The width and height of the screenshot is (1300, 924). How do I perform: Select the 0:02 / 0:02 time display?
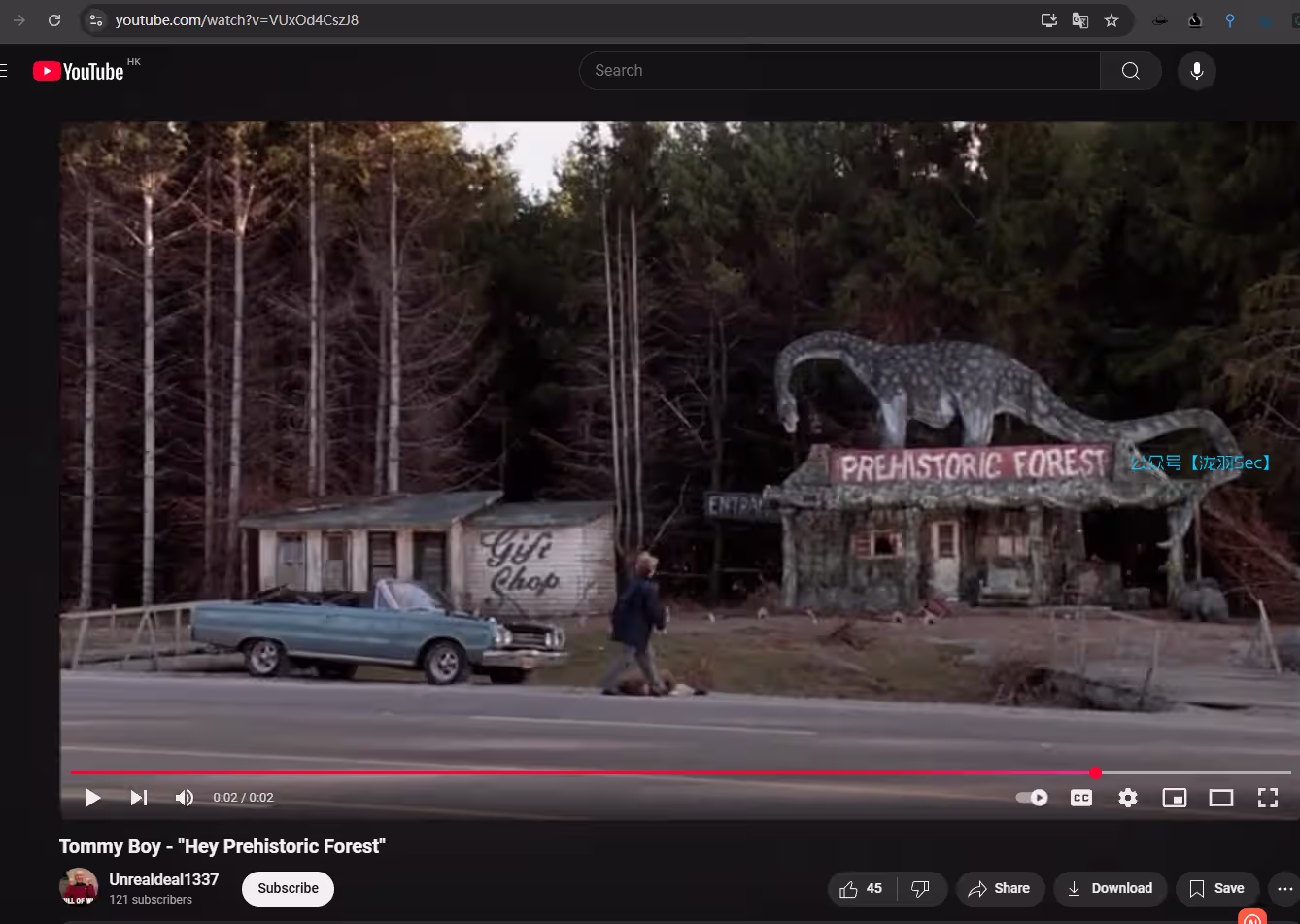click(x=244, y=798)
